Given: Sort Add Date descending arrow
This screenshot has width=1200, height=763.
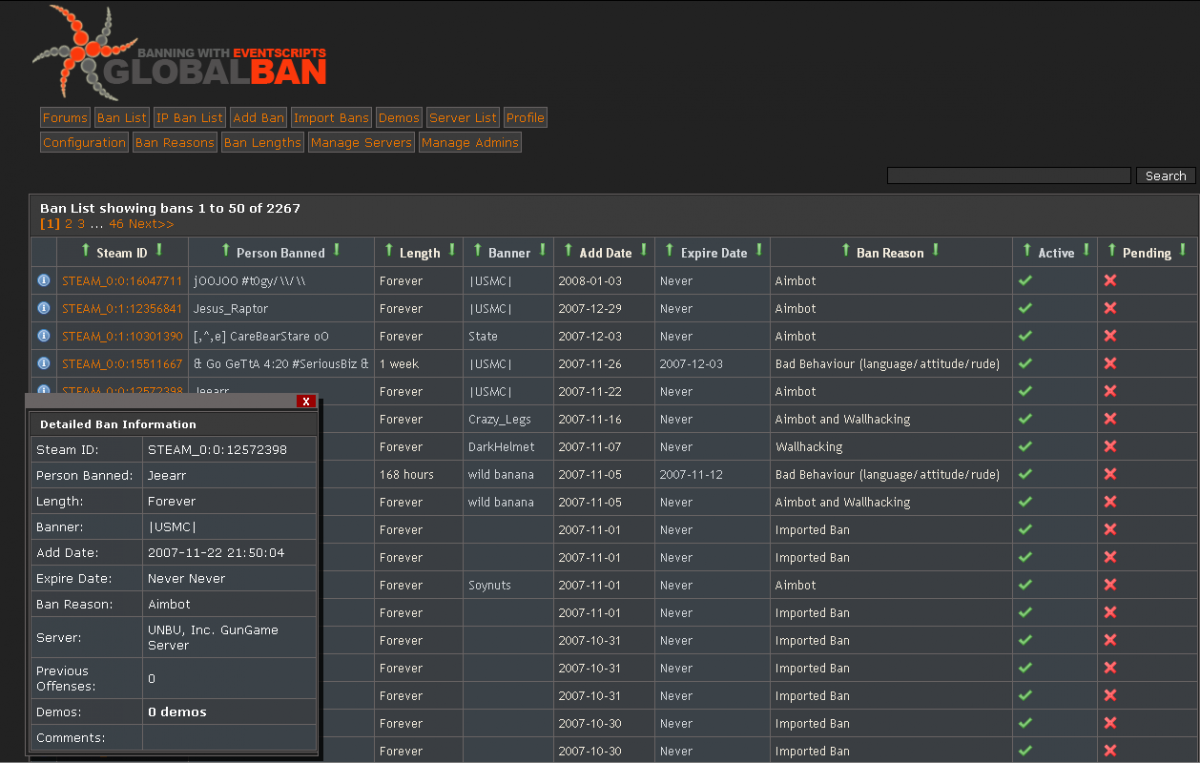Looking at the screenshot, I should coord(644,250).
